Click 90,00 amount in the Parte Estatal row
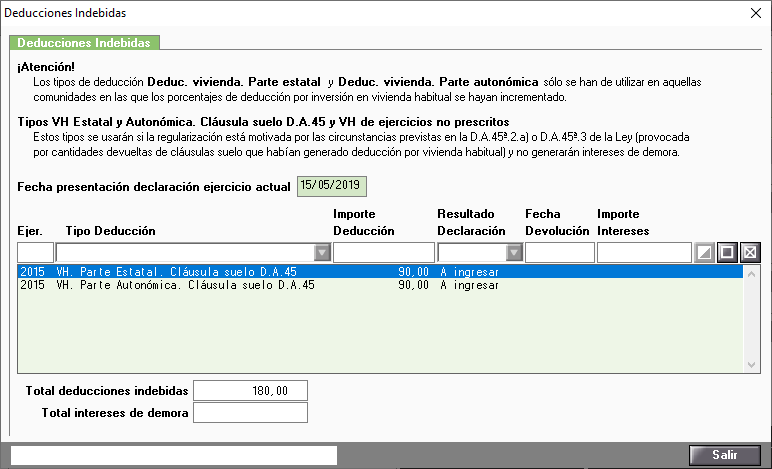This screenshot has height=469, width=772. click(413, 272)
